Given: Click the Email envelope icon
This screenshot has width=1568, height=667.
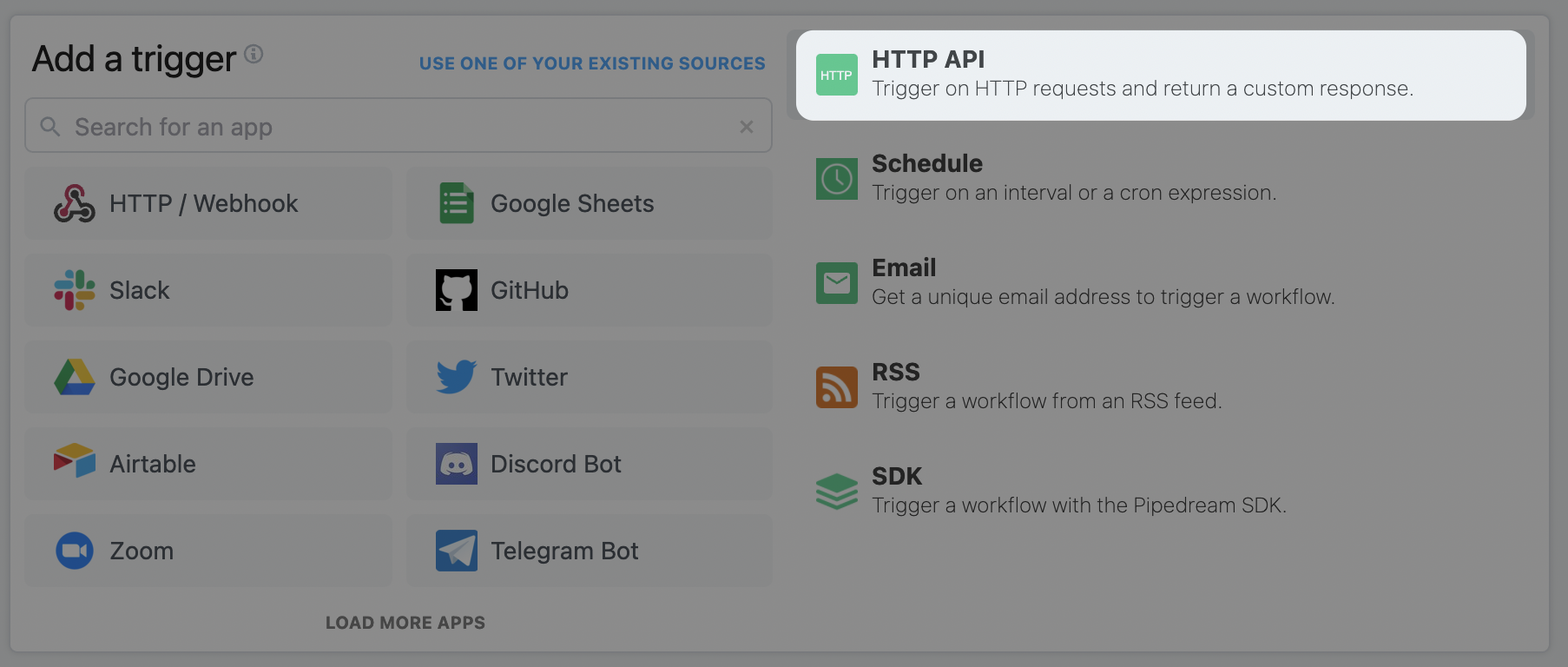Looking at the screenshot, I should [x=837, y=283].
